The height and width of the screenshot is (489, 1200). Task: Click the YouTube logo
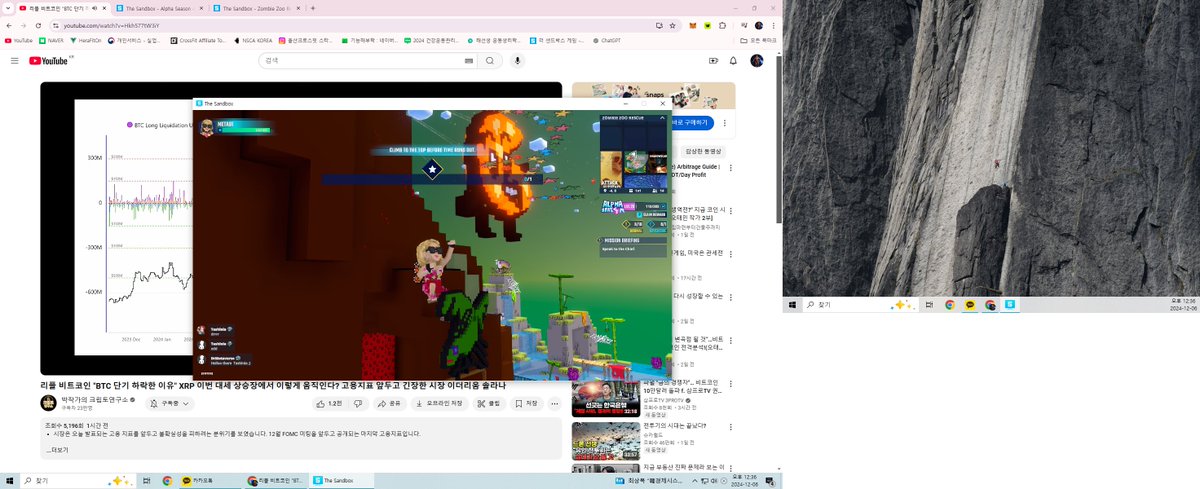[x=49, y=61]
